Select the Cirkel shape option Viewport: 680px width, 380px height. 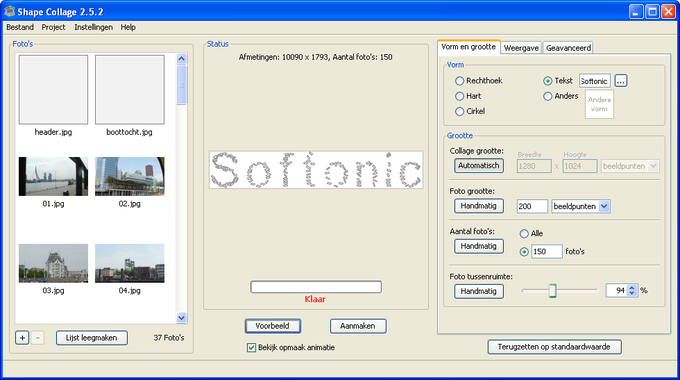coord(470,111)
